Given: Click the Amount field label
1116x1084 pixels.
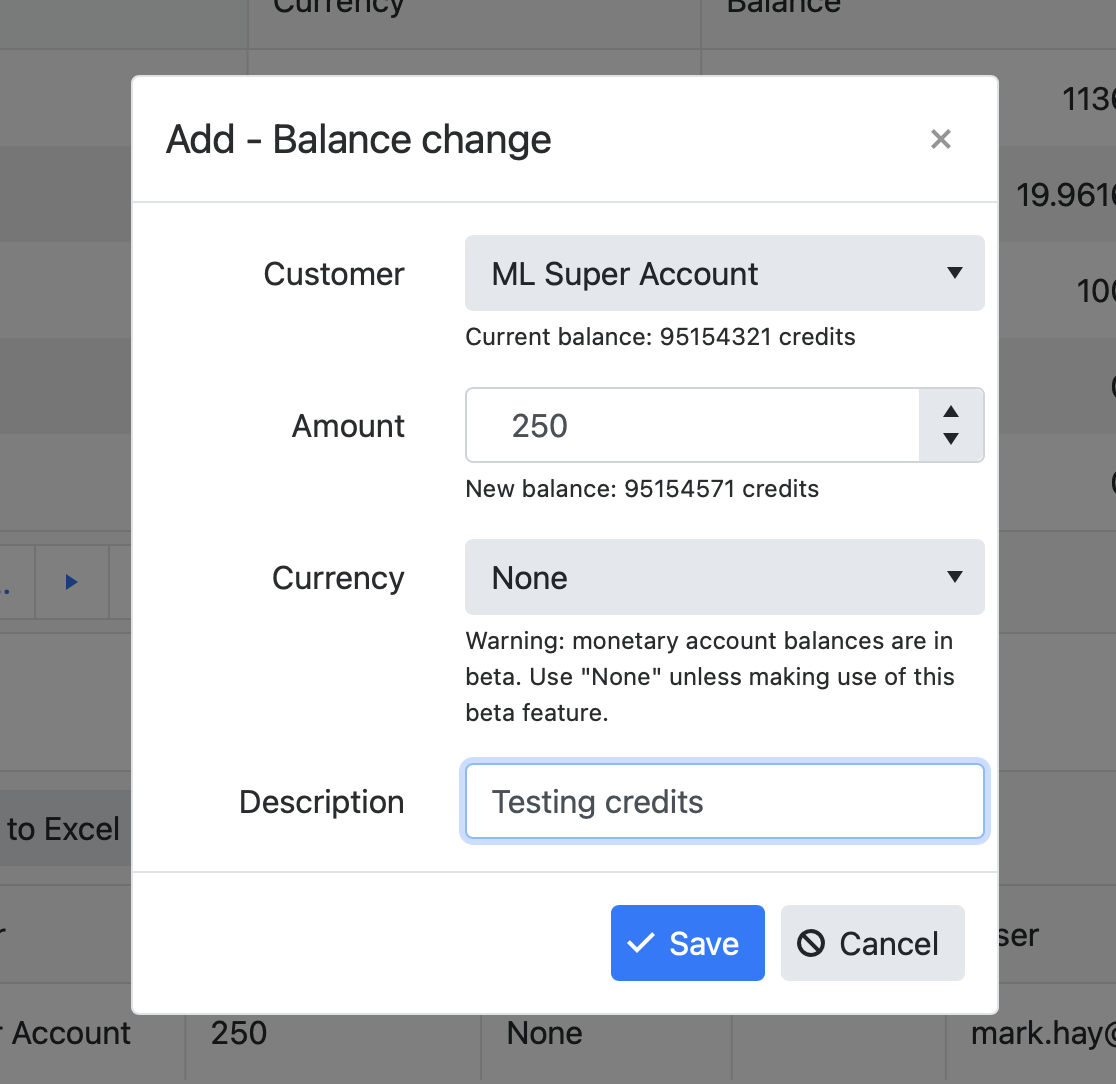Looking at the screenshot, I should click(x=348, y=426).
